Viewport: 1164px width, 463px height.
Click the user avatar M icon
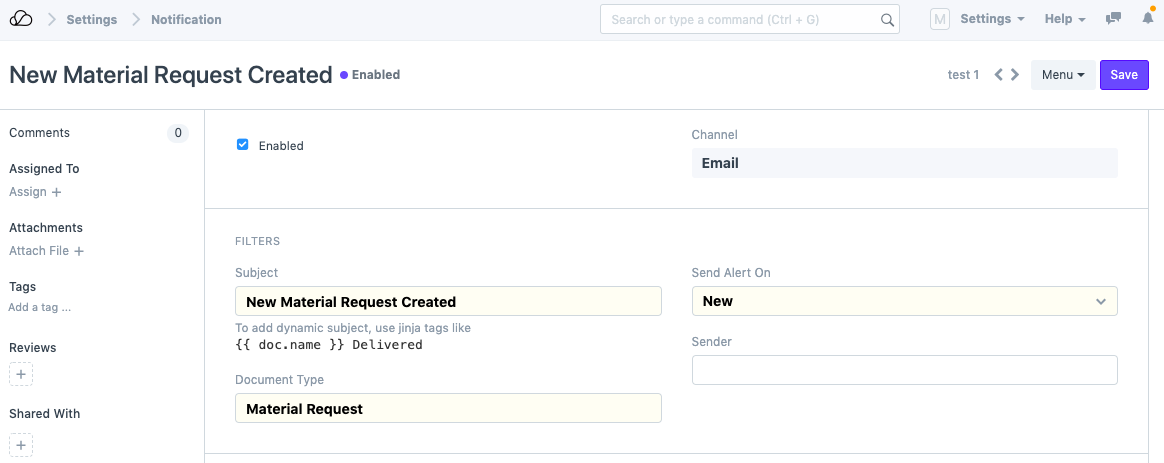point(939,19)
